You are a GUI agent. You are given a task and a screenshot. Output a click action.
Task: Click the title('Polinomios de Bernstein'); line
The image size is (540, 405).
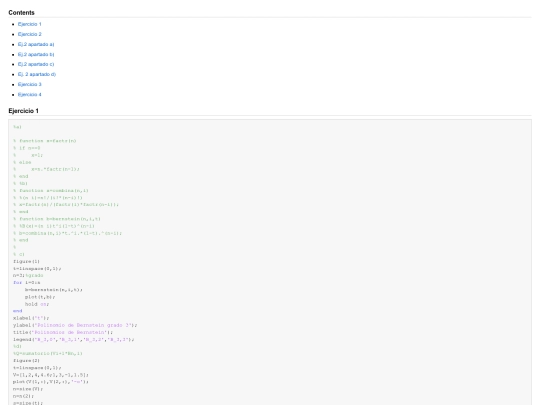63,332
